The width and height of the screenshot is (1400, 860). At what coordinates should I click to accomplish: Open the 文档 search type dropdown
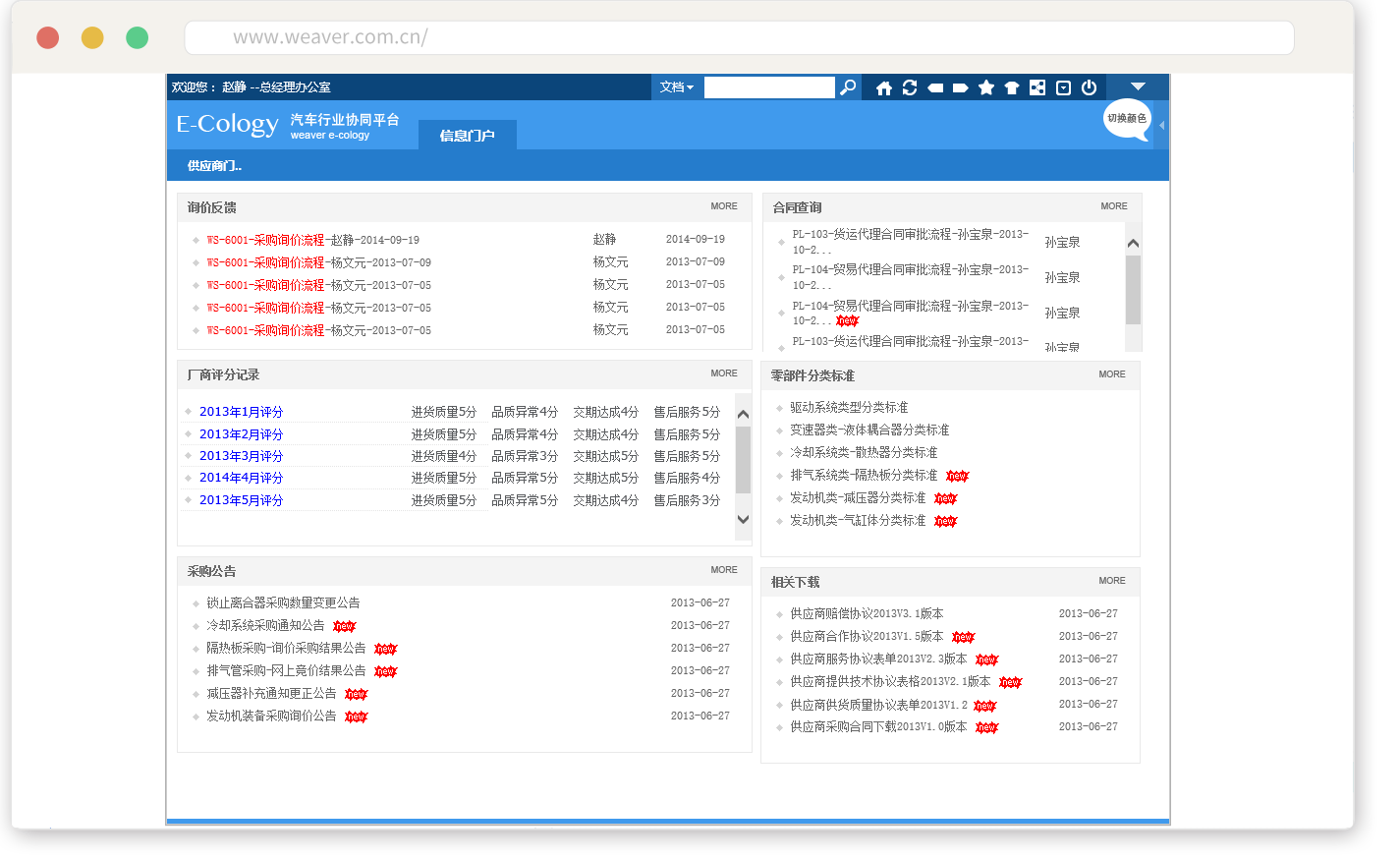point(677,87)
